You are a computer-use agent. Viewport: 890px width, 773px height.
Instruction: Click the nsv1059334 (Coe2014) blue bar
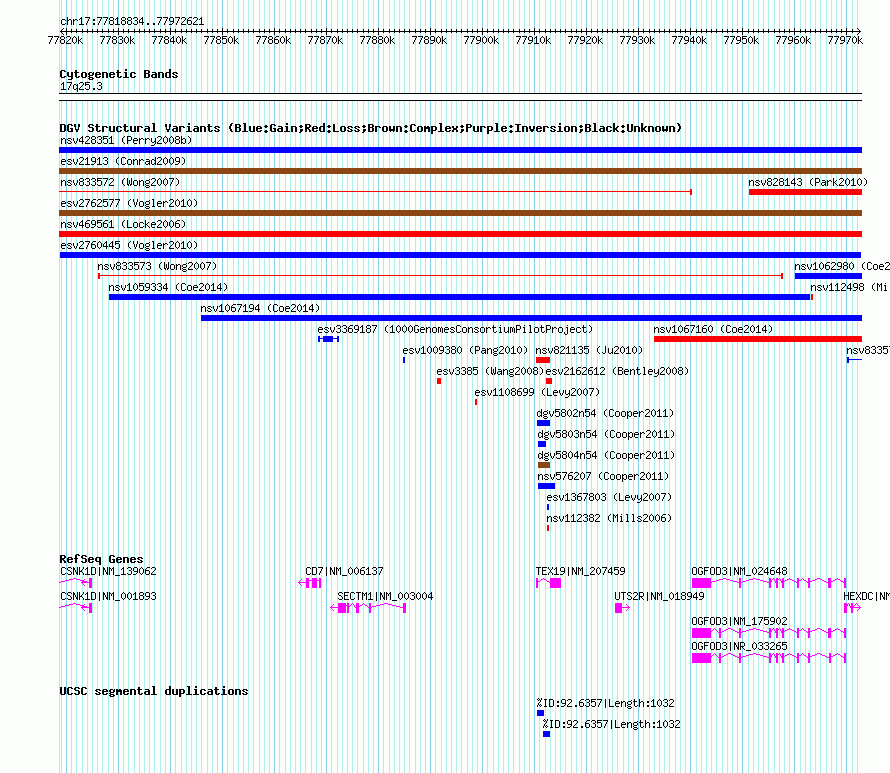pos(459,297)
